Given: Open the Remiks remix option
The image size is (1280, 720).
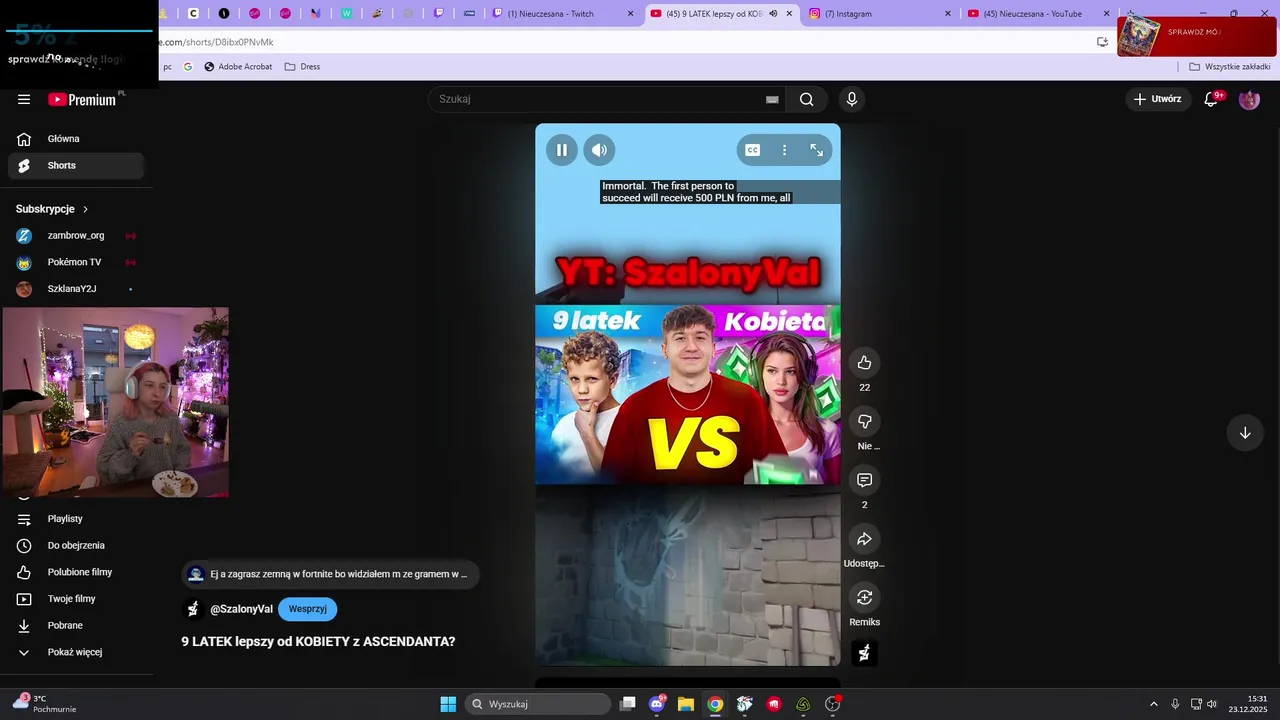Looking at the screenshot, I should tap(865, 597).
